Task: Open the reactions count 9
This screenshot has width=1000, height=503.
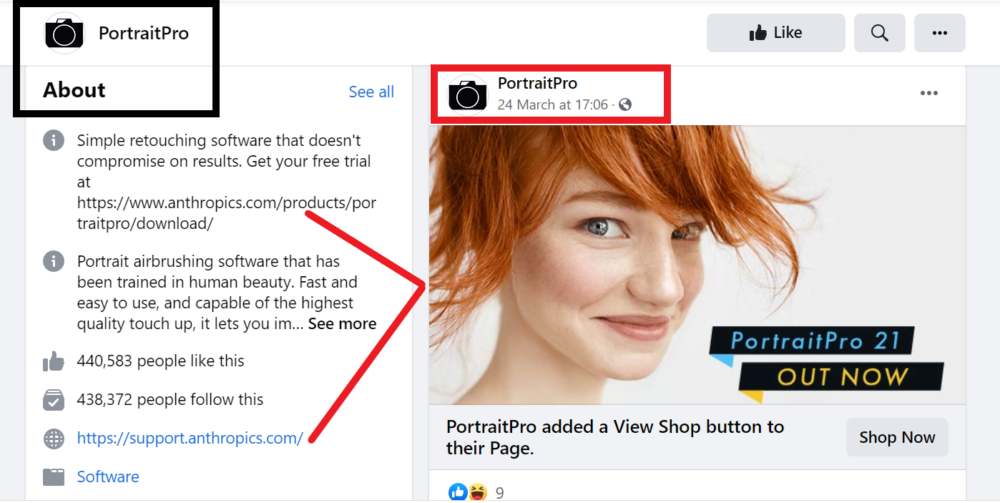Action: pos(499,493)
